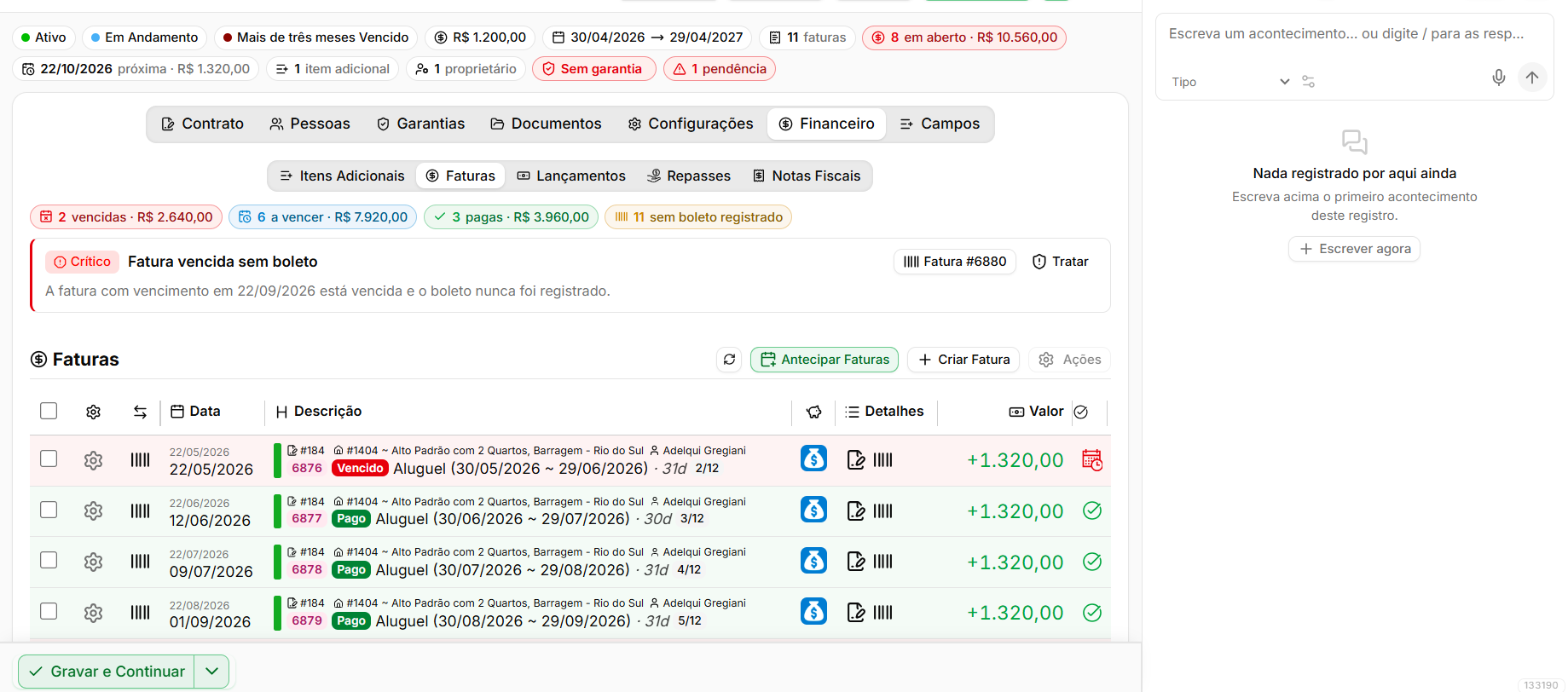
Task: Click the Criar Fatura button
Action: pos(963,360)
